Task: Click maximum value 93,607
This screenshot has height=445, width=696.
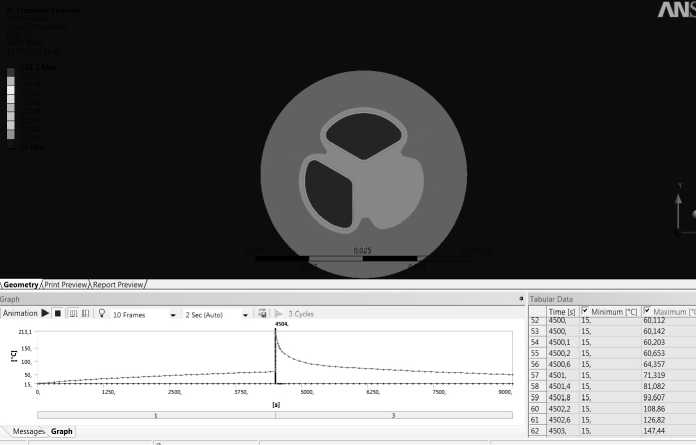Action: point(654,398)
